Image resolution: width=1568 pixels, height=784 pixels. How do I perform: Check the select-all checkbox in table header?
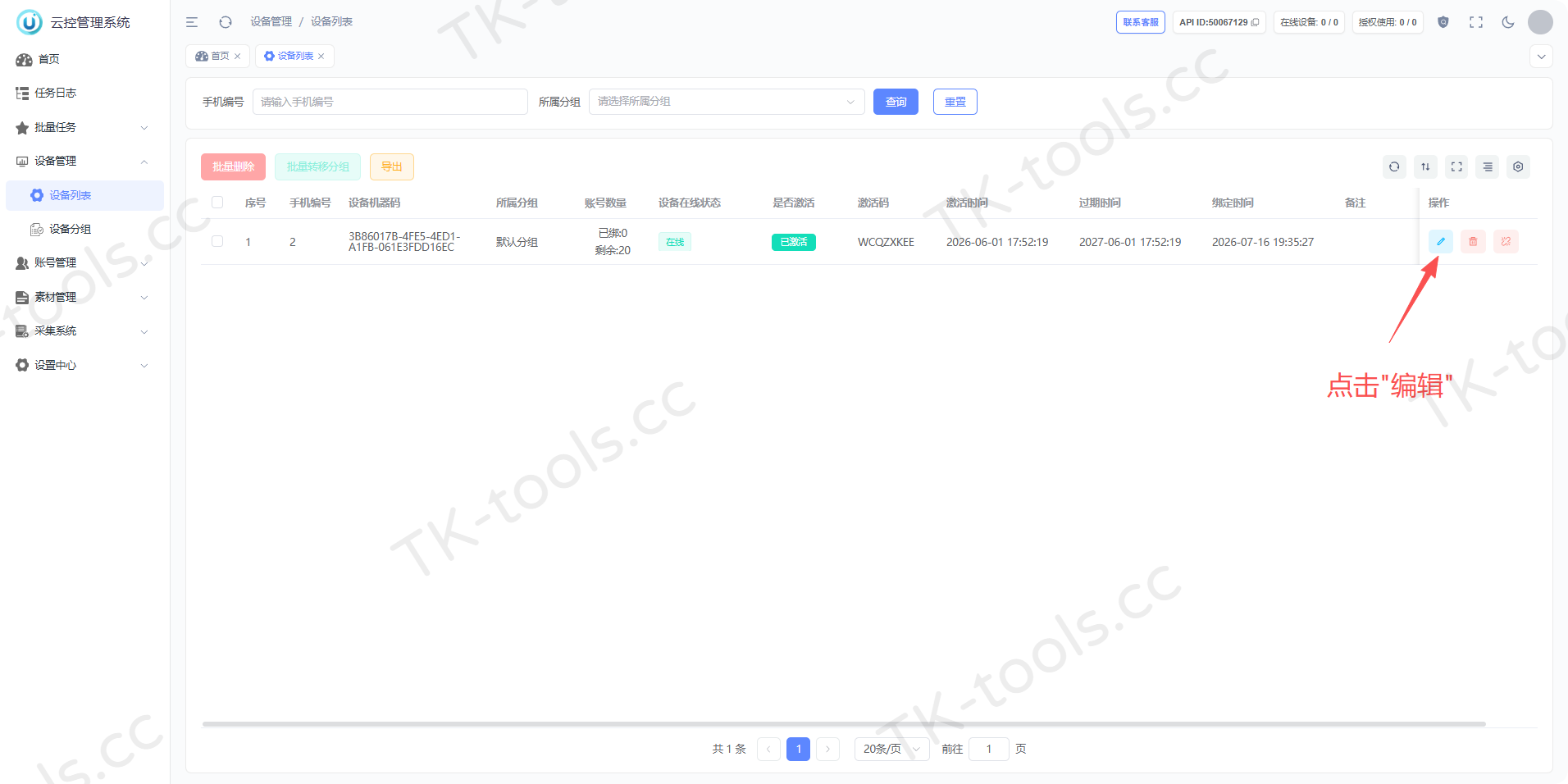coord(217,202)
